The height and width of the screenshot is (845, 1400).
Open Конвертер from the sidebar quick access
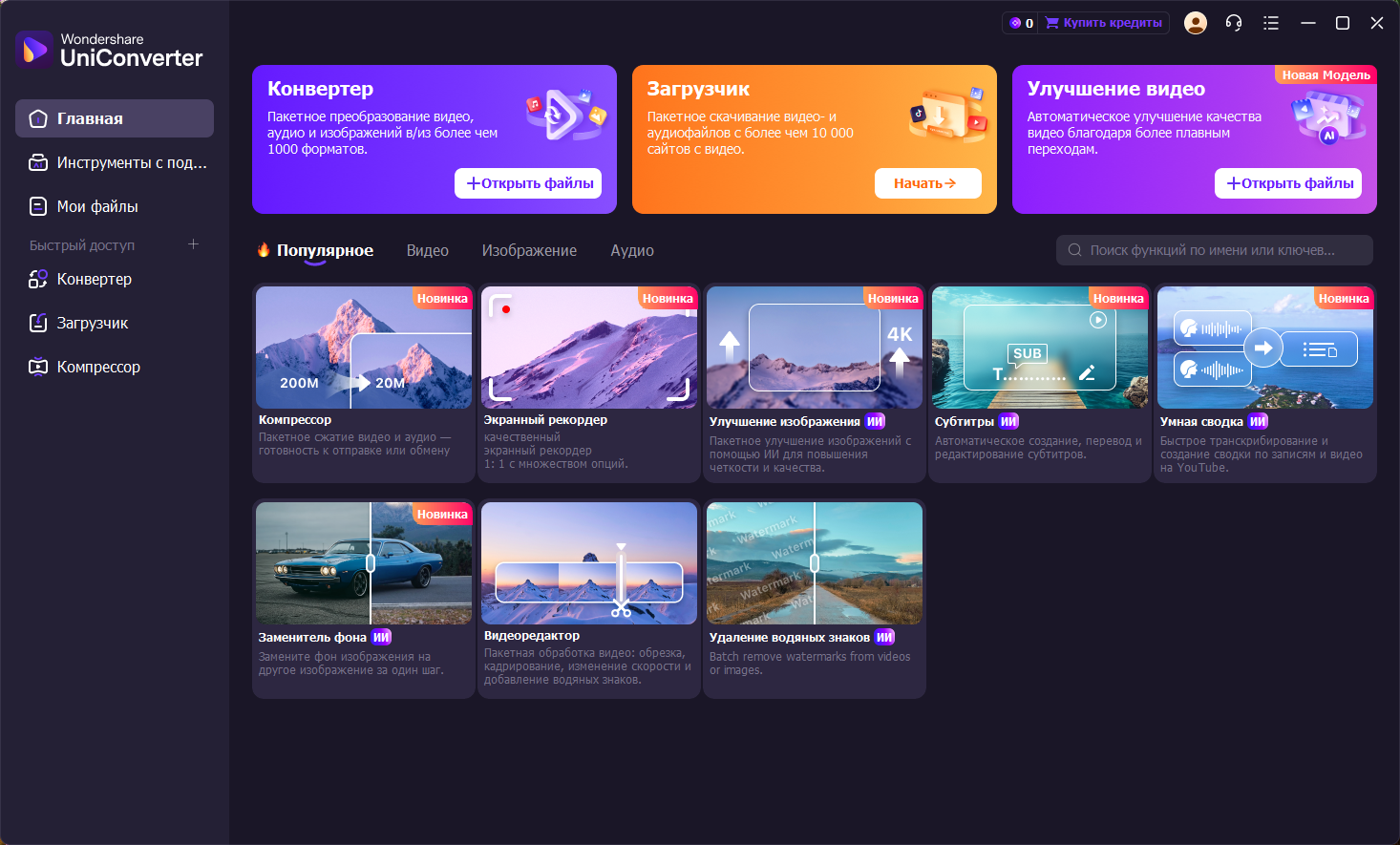[x=94, y=279]
